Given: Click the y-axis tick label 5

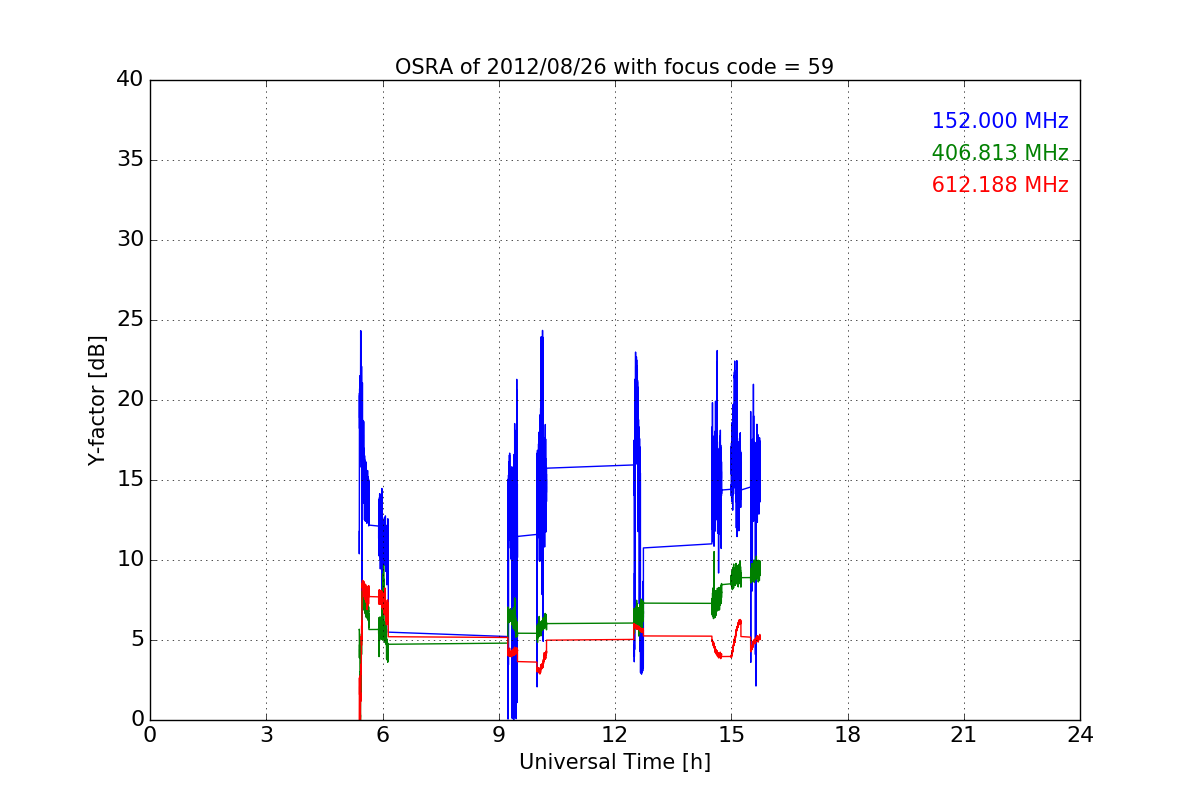Looking at the screenshot, I should [x=137, y=640].
